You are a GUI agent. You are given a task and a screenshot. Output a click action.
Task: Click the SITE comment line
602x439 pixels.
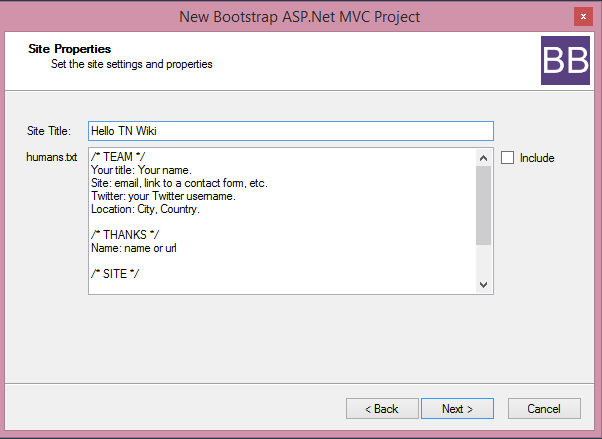[x=115, y=274]
